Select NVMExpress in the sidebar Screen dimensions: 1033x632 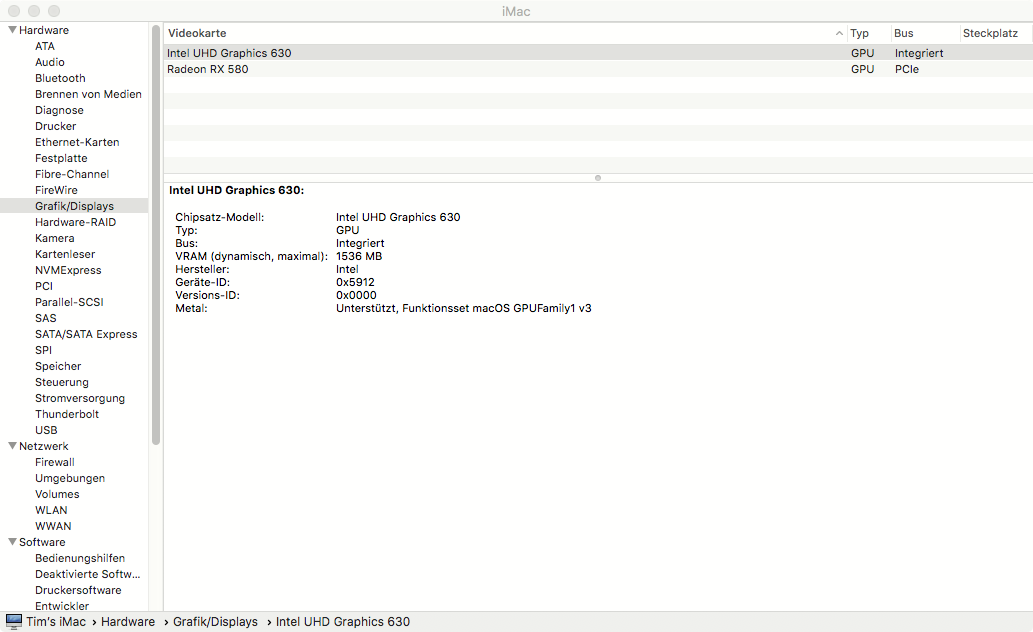tap(68, 270)
